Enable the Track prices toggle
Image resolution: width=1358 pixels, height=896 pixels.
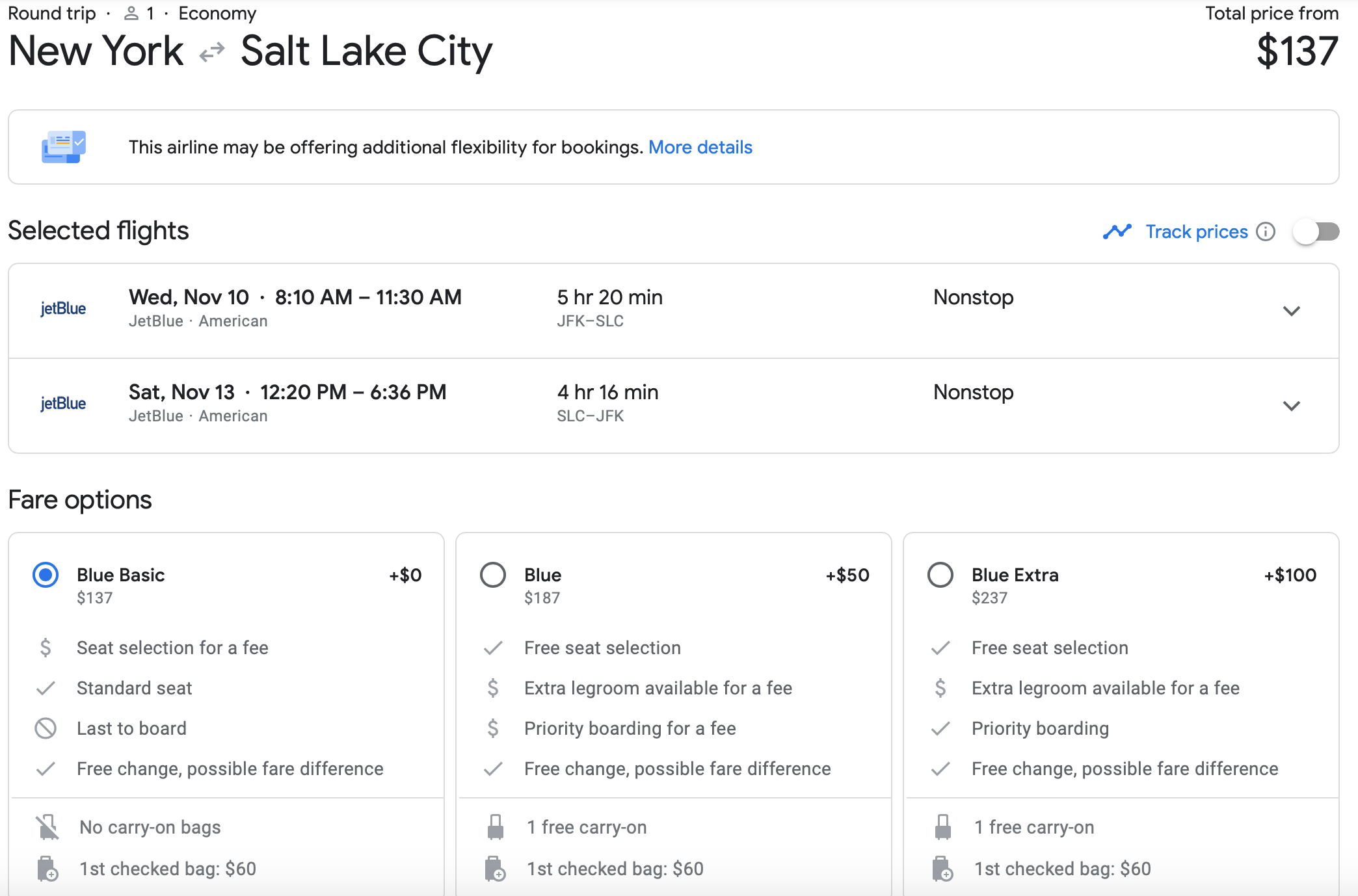point(1316,231)
